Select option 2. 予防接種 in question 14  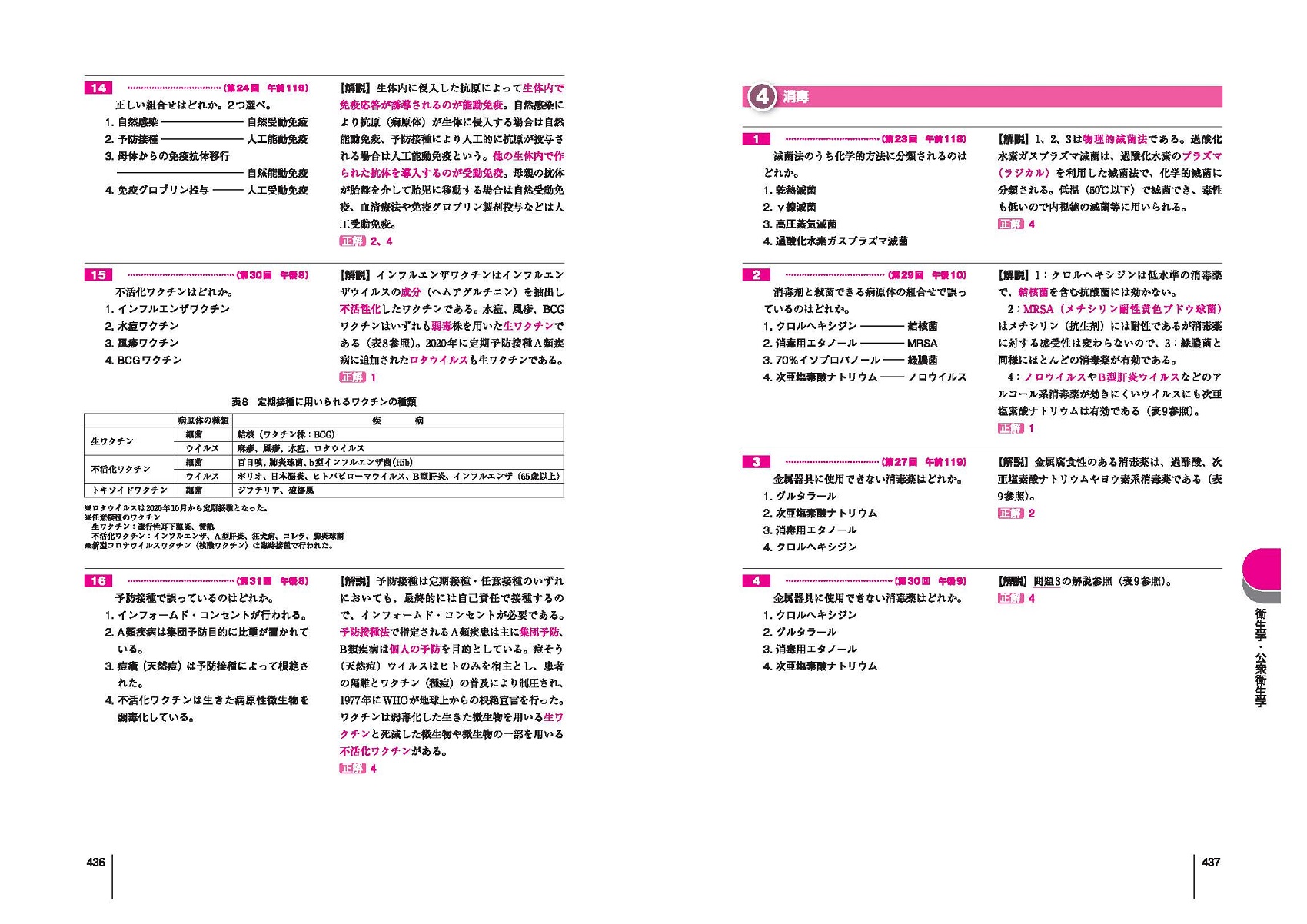click(206, 139)
